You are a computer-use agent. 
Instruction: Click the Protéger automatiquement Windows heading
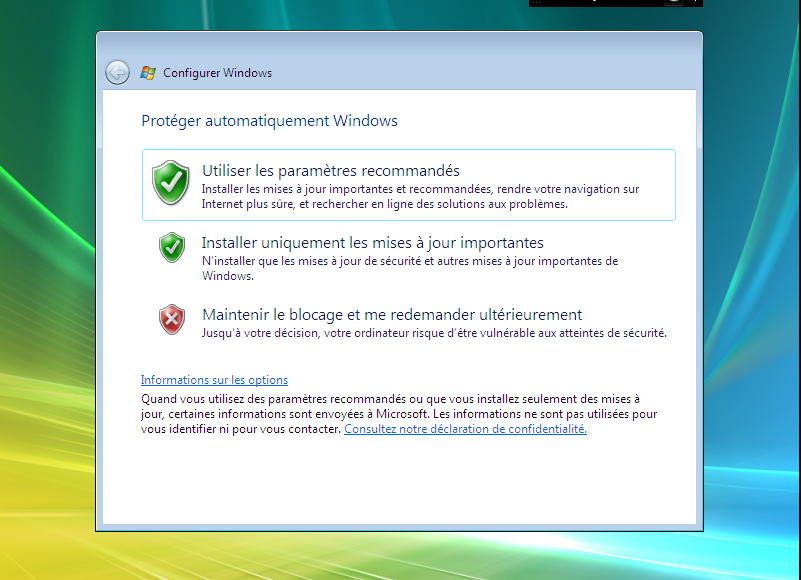point(269,121)
